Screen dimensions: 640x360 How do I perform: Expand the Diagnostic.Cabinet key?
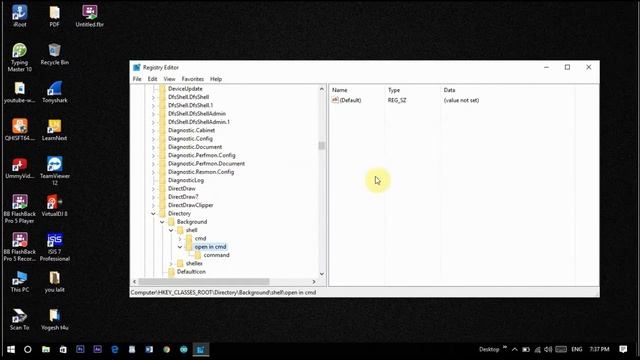(x=153, y=131)
